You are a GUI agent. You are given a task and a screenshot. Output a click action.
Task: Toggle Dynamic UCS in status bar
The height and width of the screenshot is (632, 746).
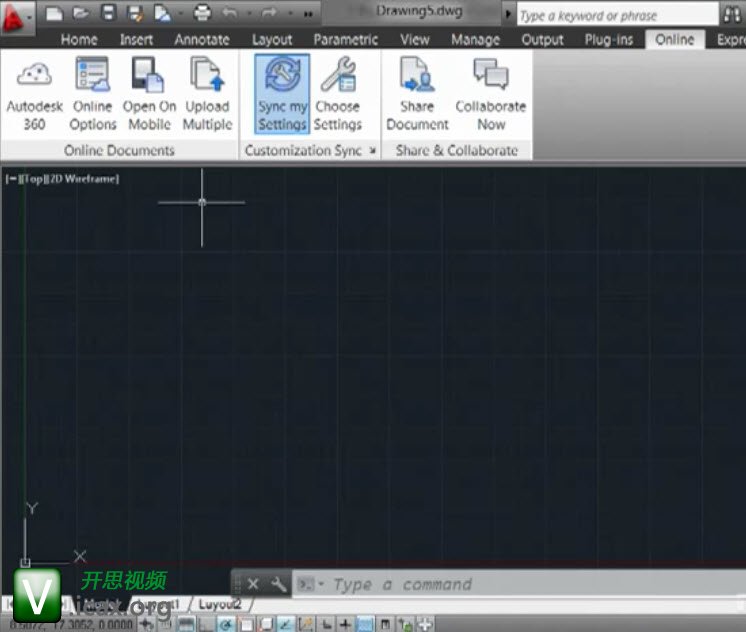pos(305,623)
